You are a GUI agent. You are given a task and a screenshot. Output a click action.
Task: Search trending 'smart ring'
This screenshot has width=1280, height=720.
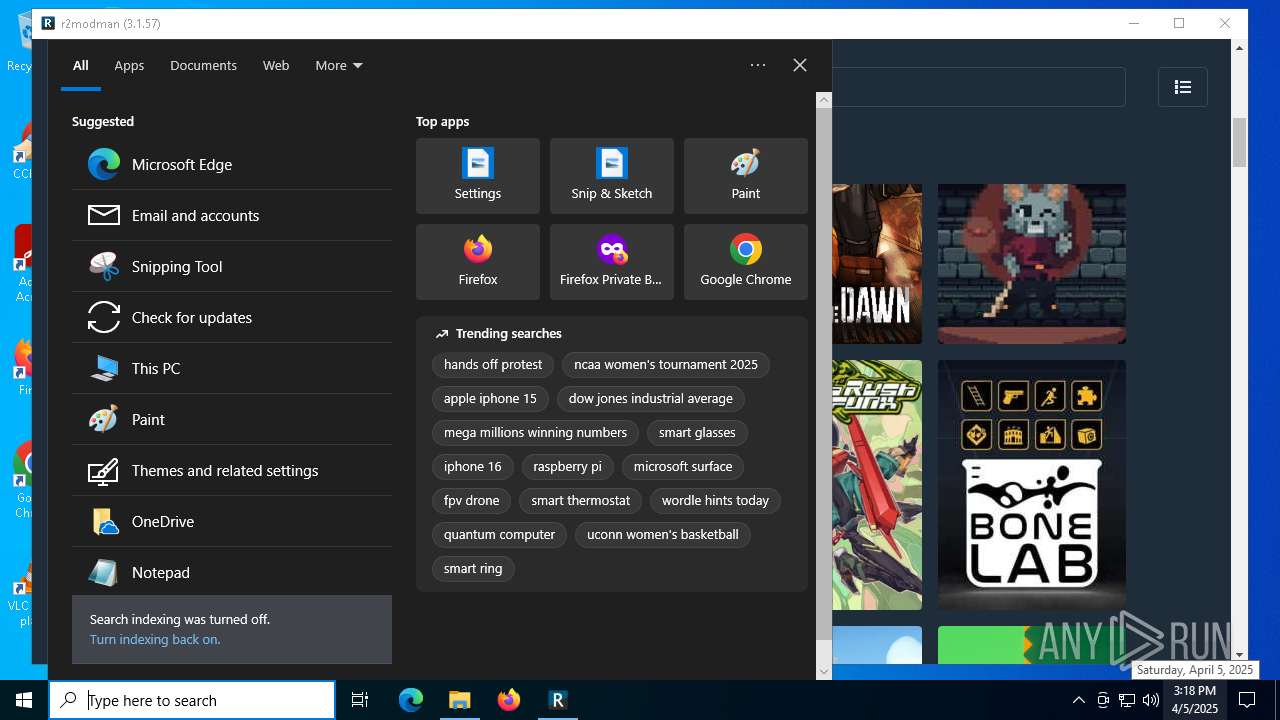473,568
